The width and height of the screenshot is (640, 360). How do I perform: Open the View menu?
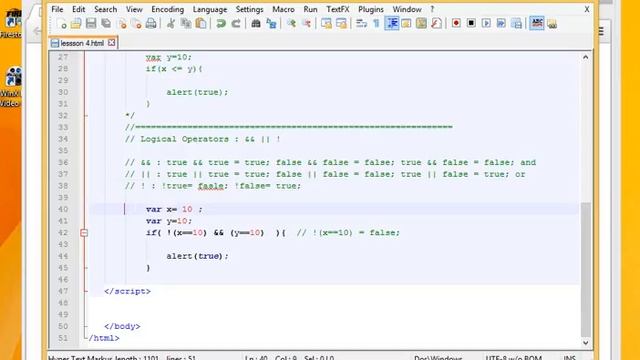tap(134, 9)
